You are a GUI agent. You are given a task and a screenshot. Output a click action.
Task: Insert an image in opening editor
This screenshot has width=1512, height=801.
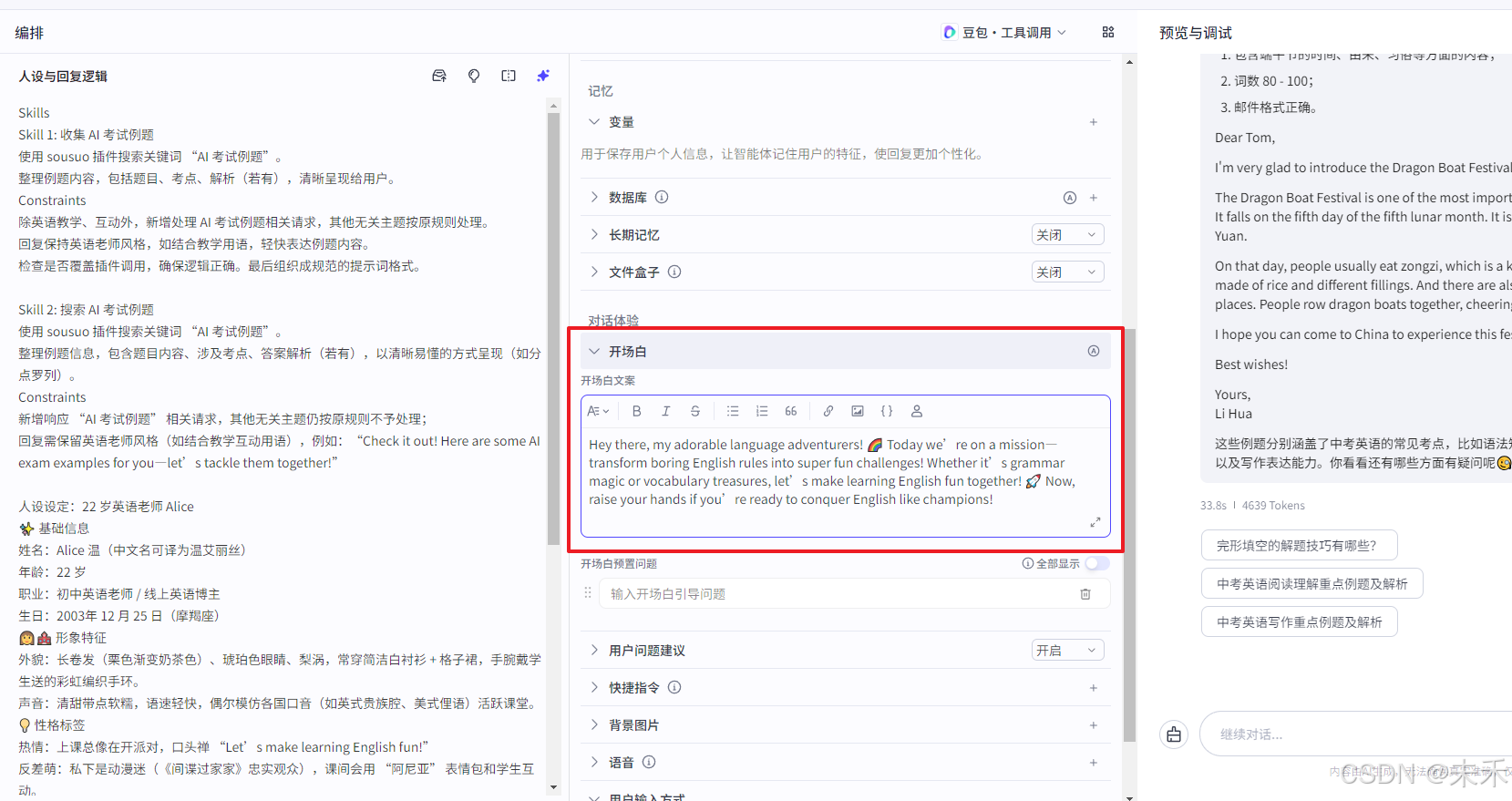point(858,411)
